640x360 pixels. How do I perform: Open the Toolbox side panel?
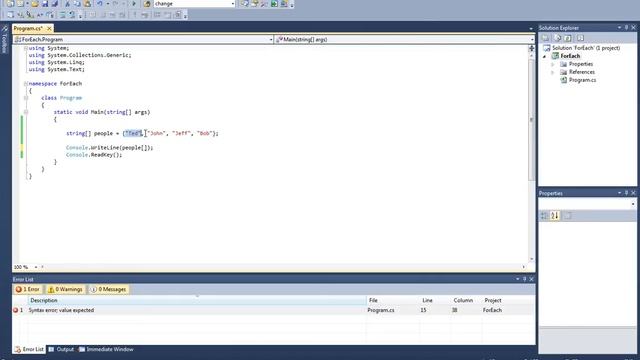(4, 40)
